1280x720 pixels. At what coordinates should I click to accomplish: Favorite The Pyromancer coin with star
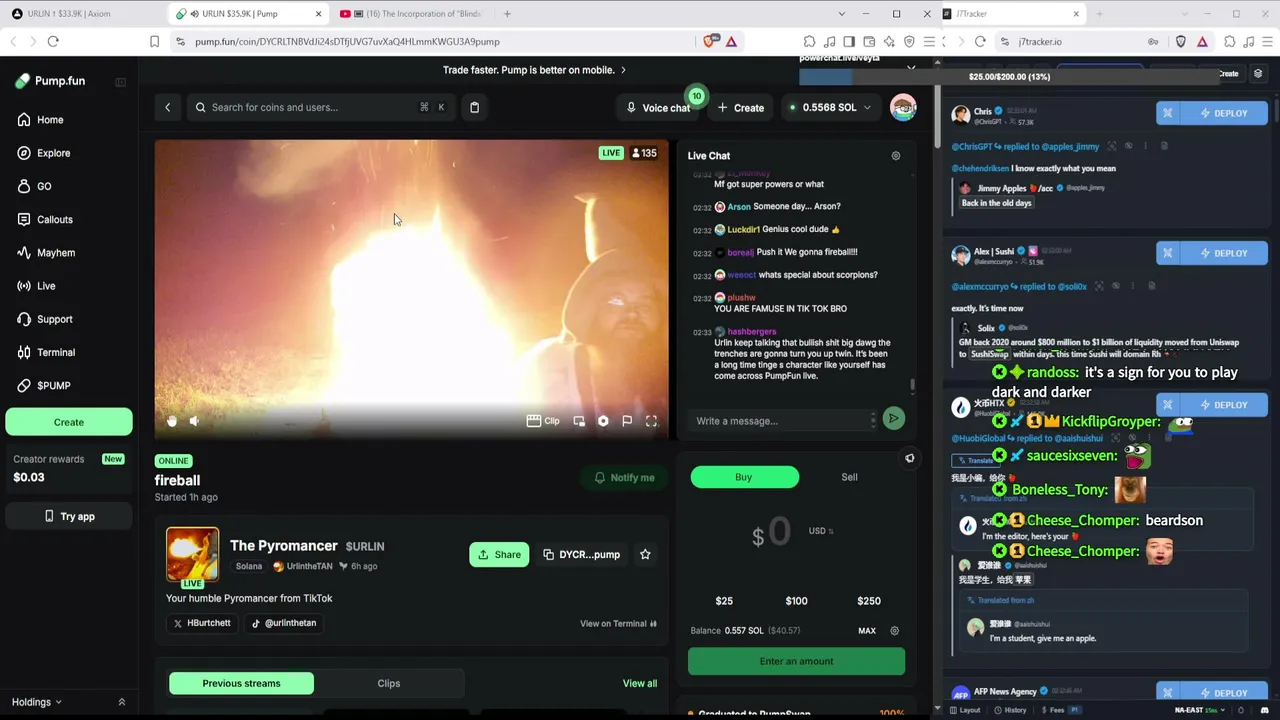coord(645,554)
